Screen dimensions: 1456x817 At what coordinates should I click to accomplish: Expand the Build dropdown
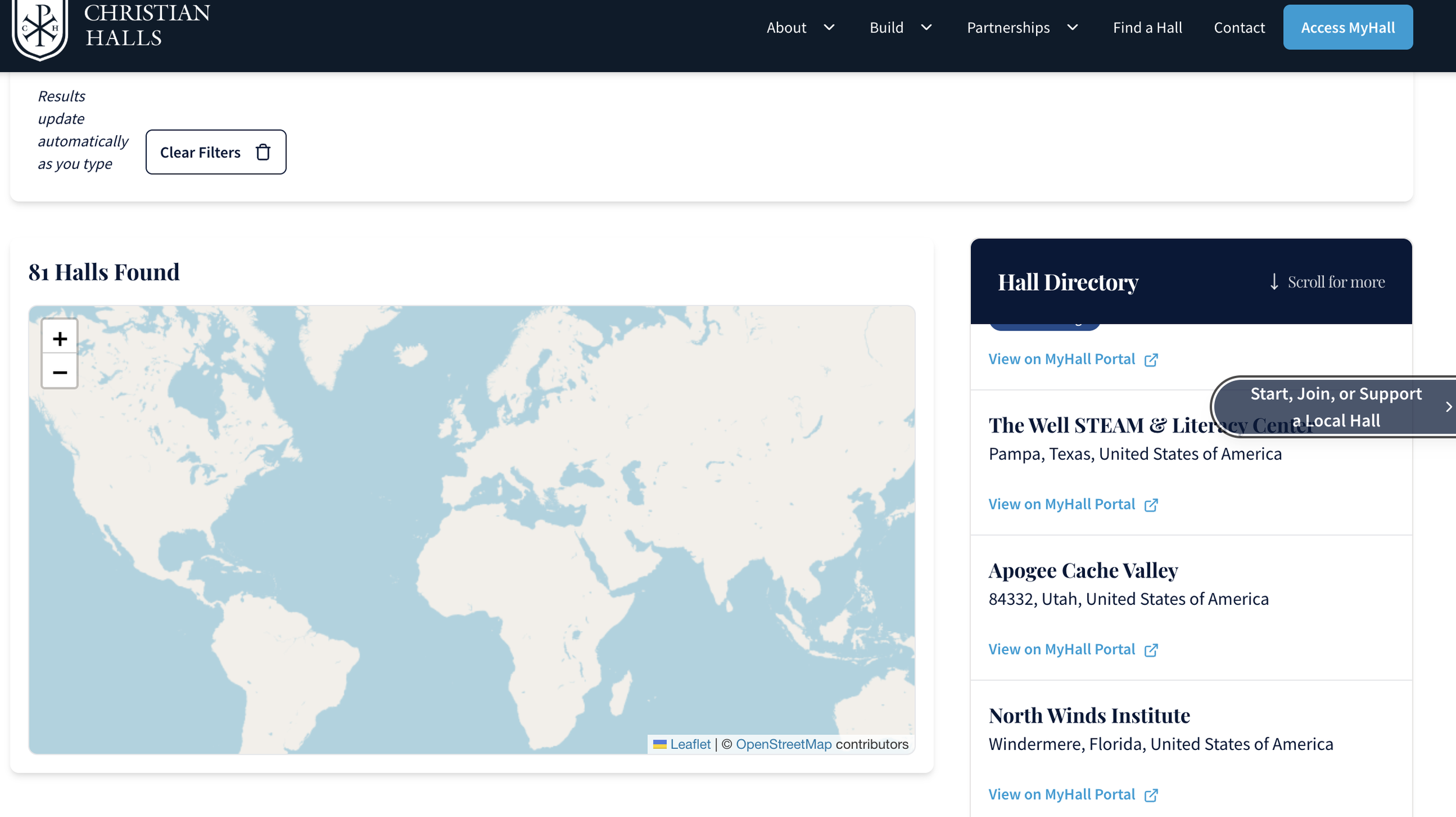tap(927, 27)
